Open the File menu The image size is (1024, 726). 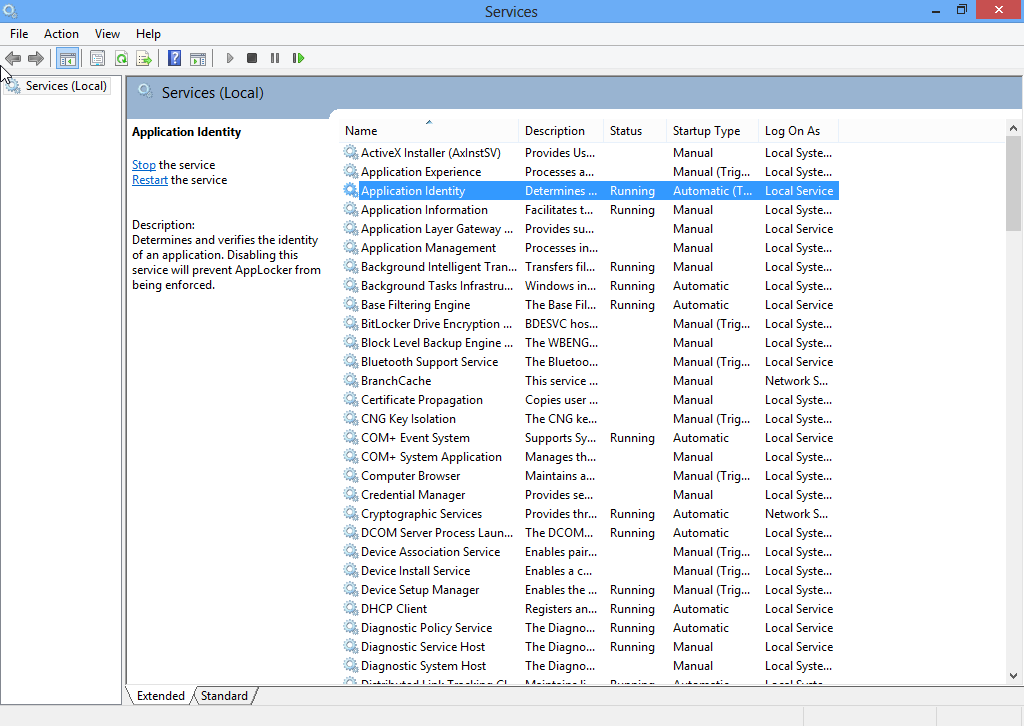click(x=19, y=34)
